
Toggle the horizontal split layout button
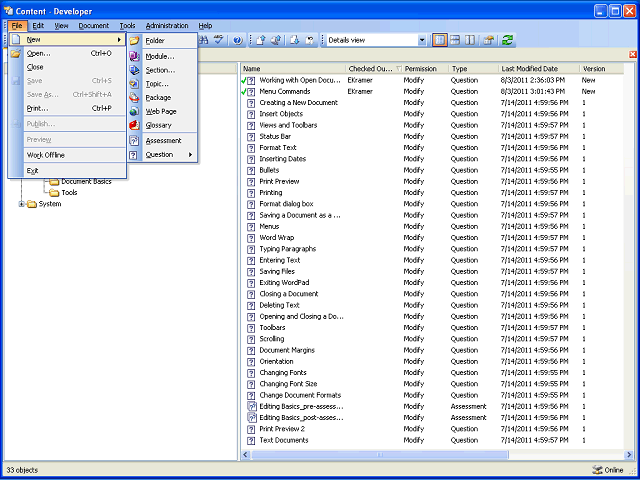[x=455, y=40]
